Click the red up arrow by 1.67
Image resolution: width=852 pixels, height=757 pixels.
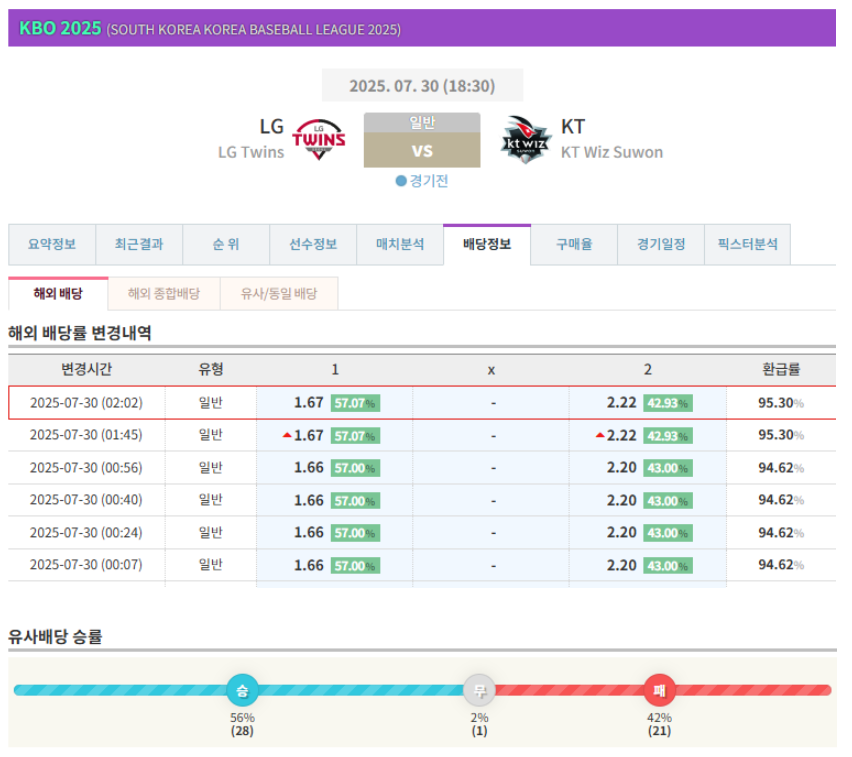tap(287, 435)
